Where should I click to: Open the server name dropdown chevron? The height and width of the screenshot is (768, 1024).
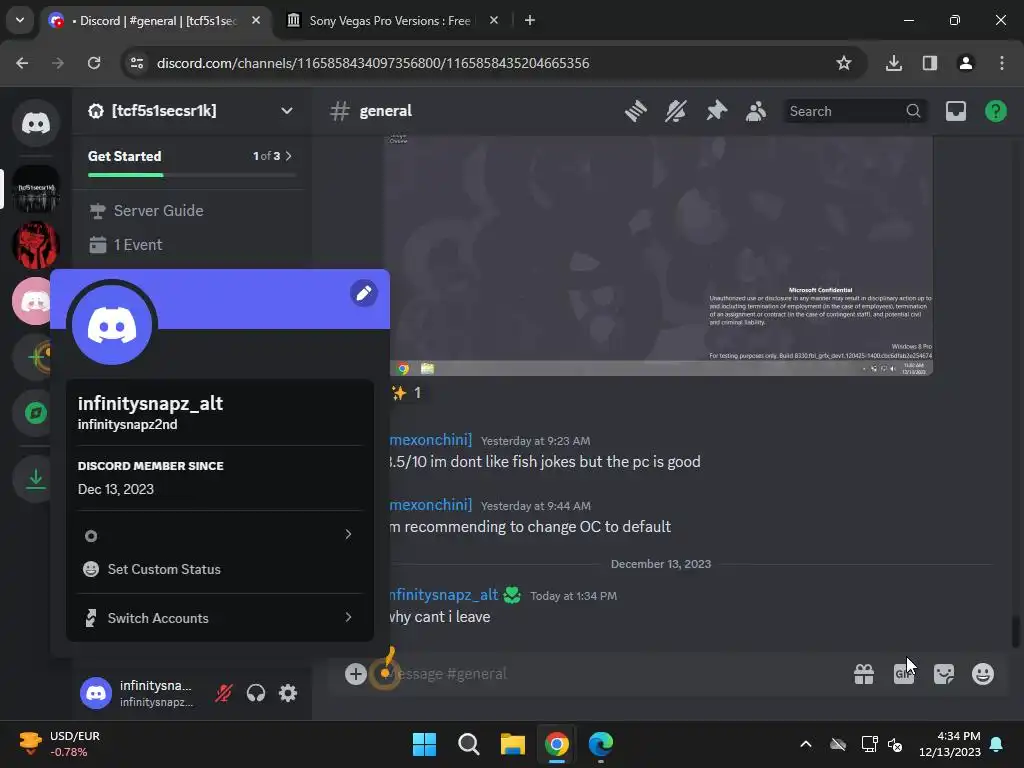[x=287, y=111]
